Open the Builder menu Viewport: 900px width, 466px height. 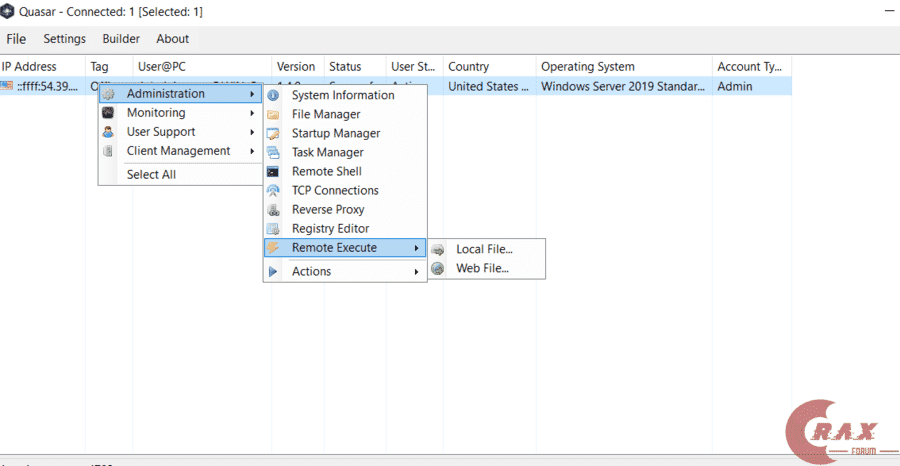pyautogui.click(x=121, y=39)
